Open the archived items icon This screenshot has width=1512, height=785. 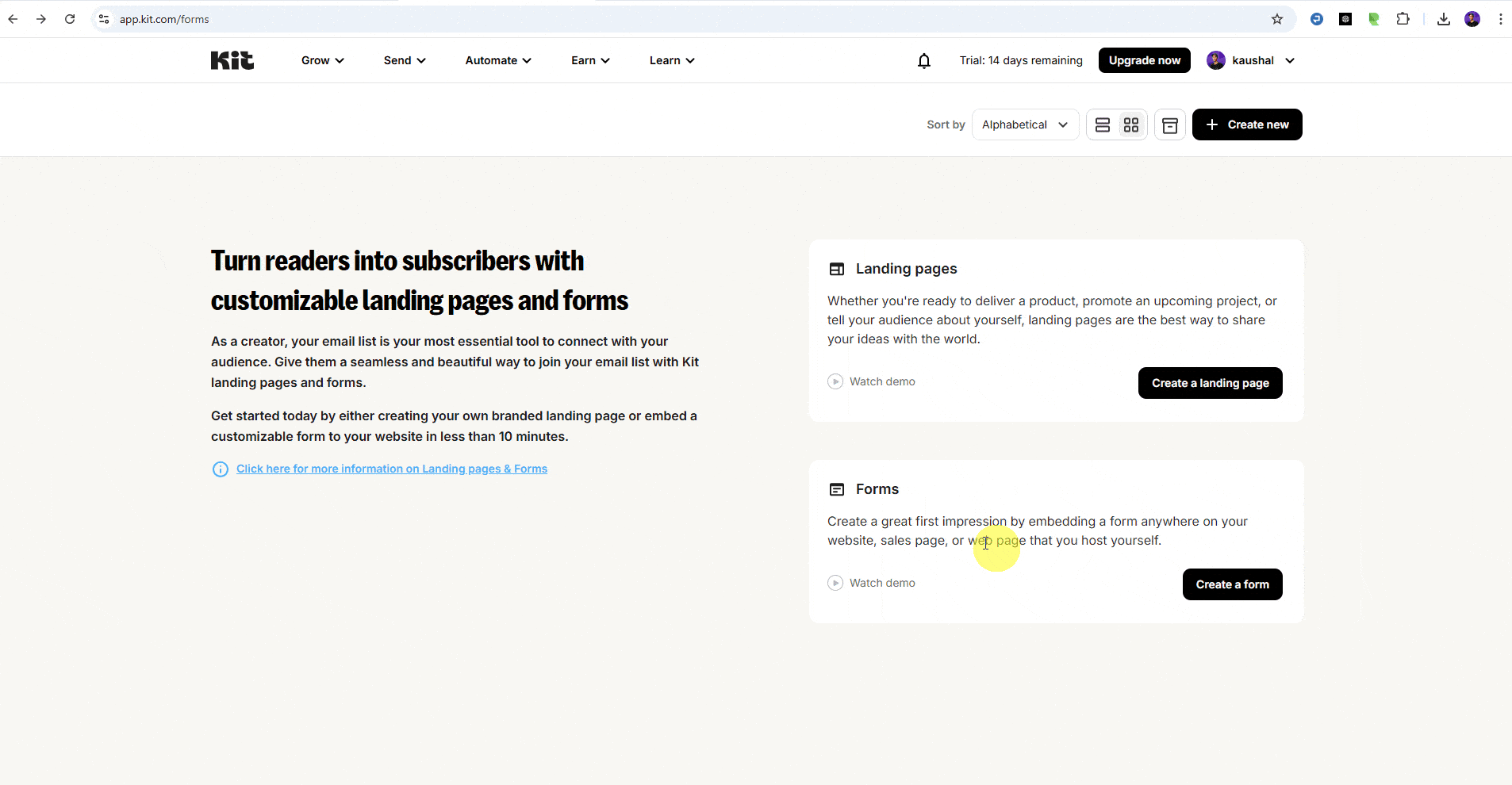1169,125
